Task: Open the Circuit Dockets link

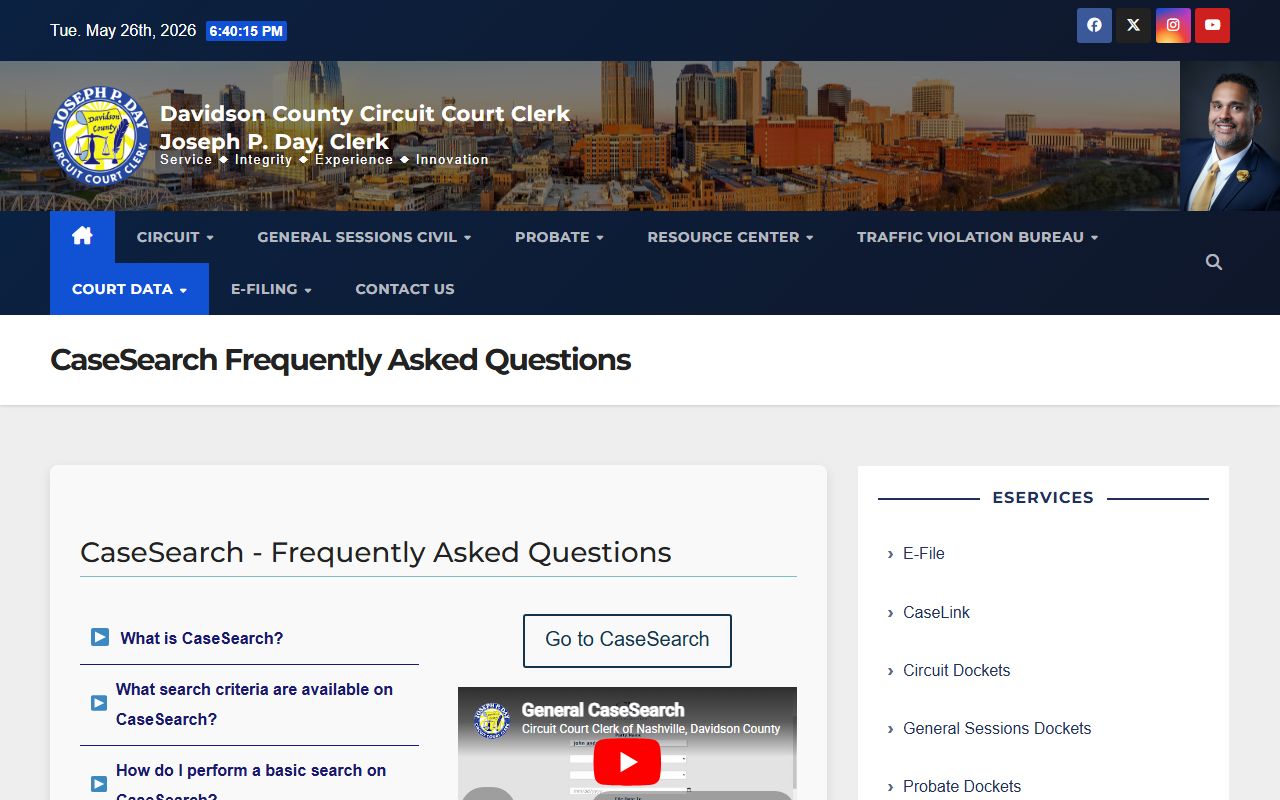Action: pyautogui.click(x=956, y=670)
